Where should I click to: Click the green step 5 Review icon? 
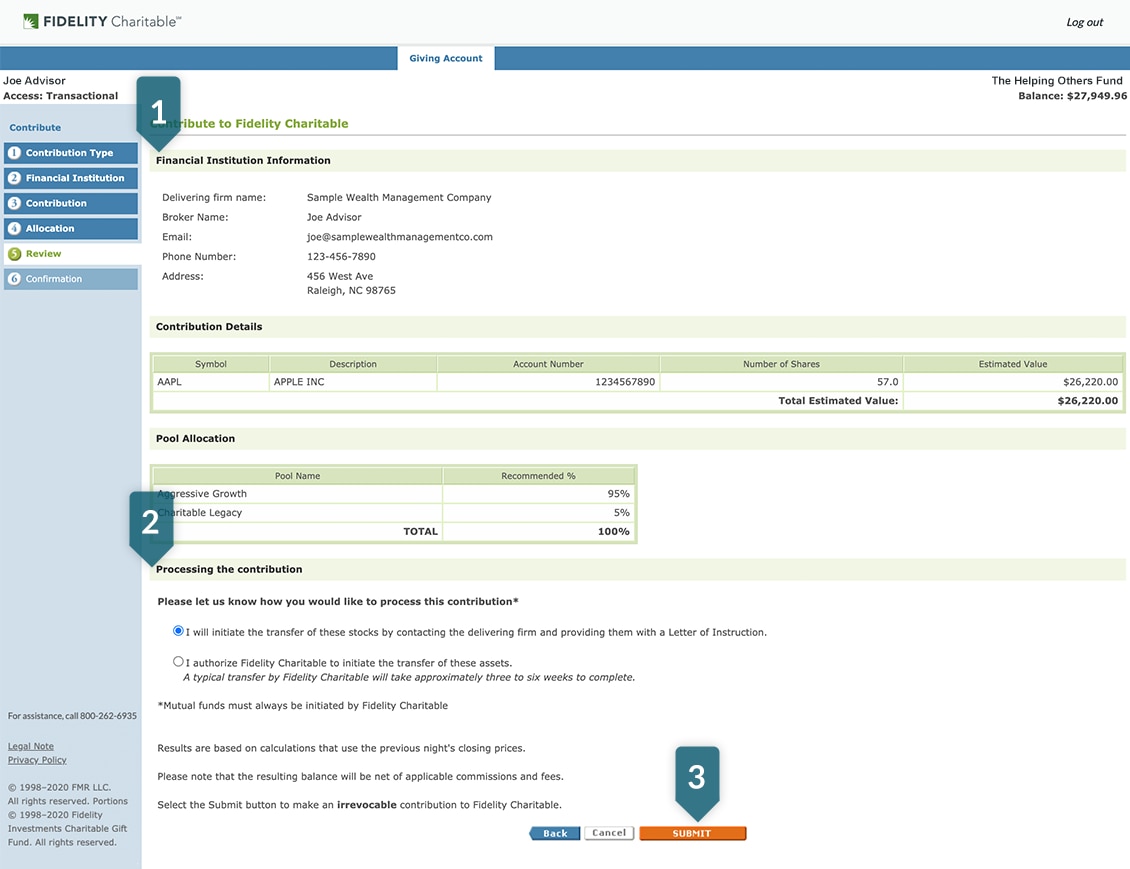tap(14, 254)
